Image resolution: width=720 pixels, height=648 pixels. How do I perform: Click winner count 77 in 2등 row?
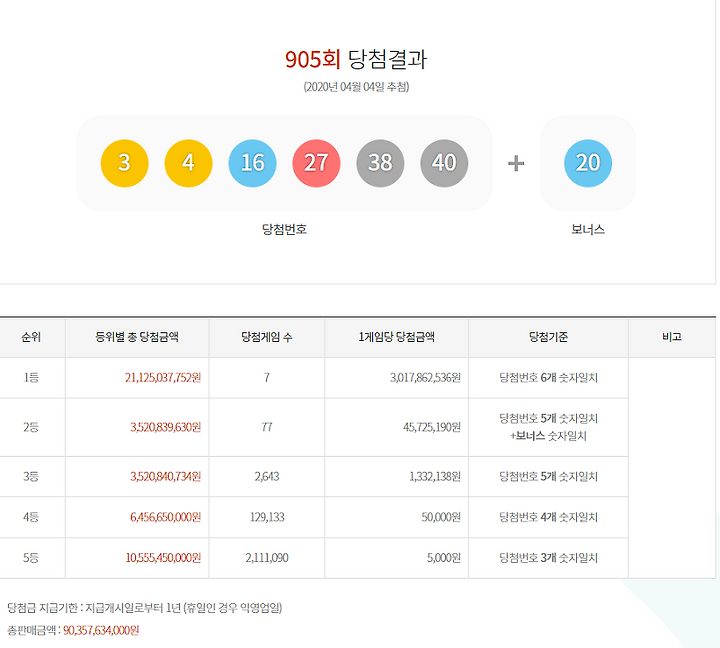coord(267,427)
